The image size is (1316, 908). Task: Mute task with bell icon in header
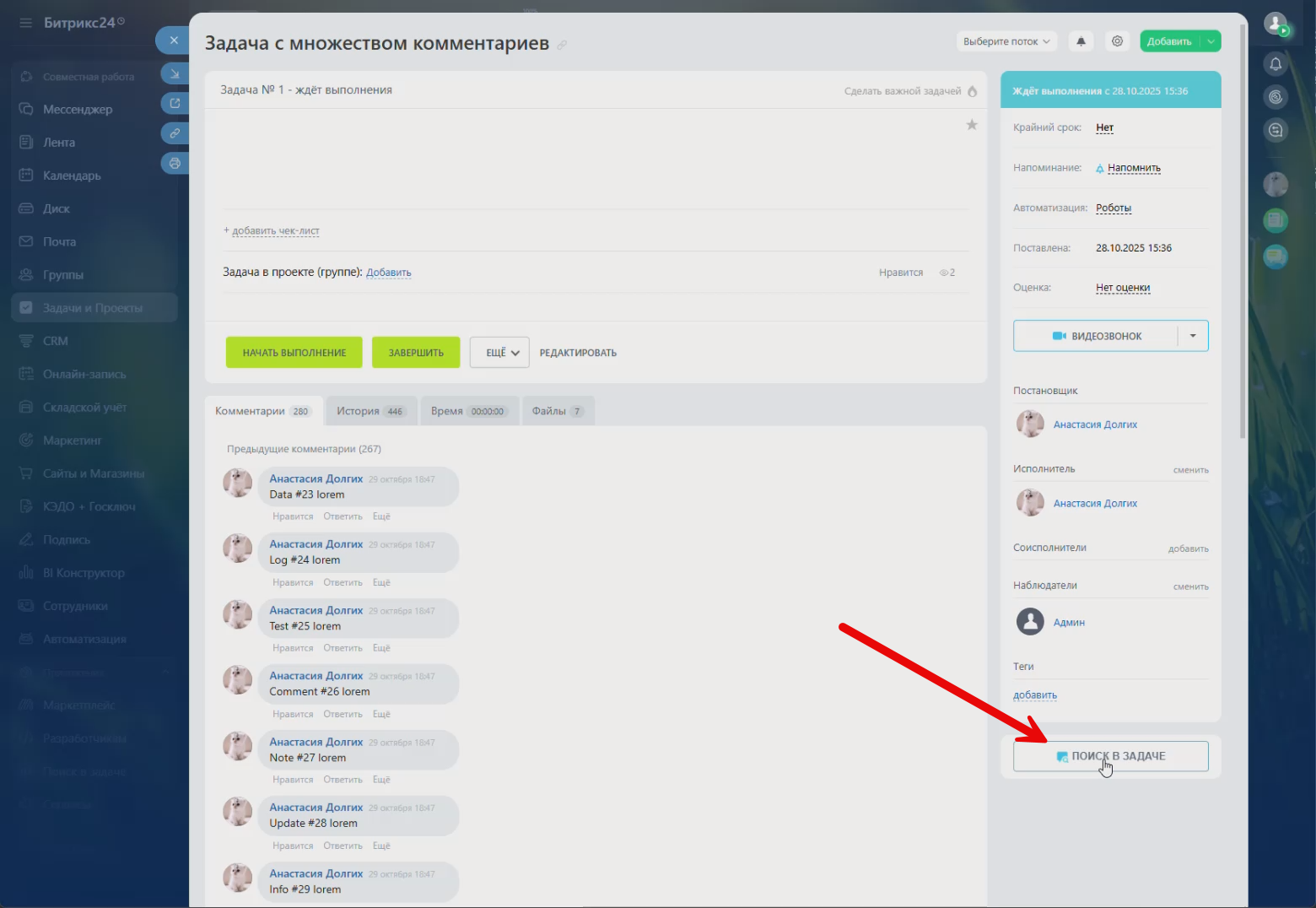pos(1081,41)
